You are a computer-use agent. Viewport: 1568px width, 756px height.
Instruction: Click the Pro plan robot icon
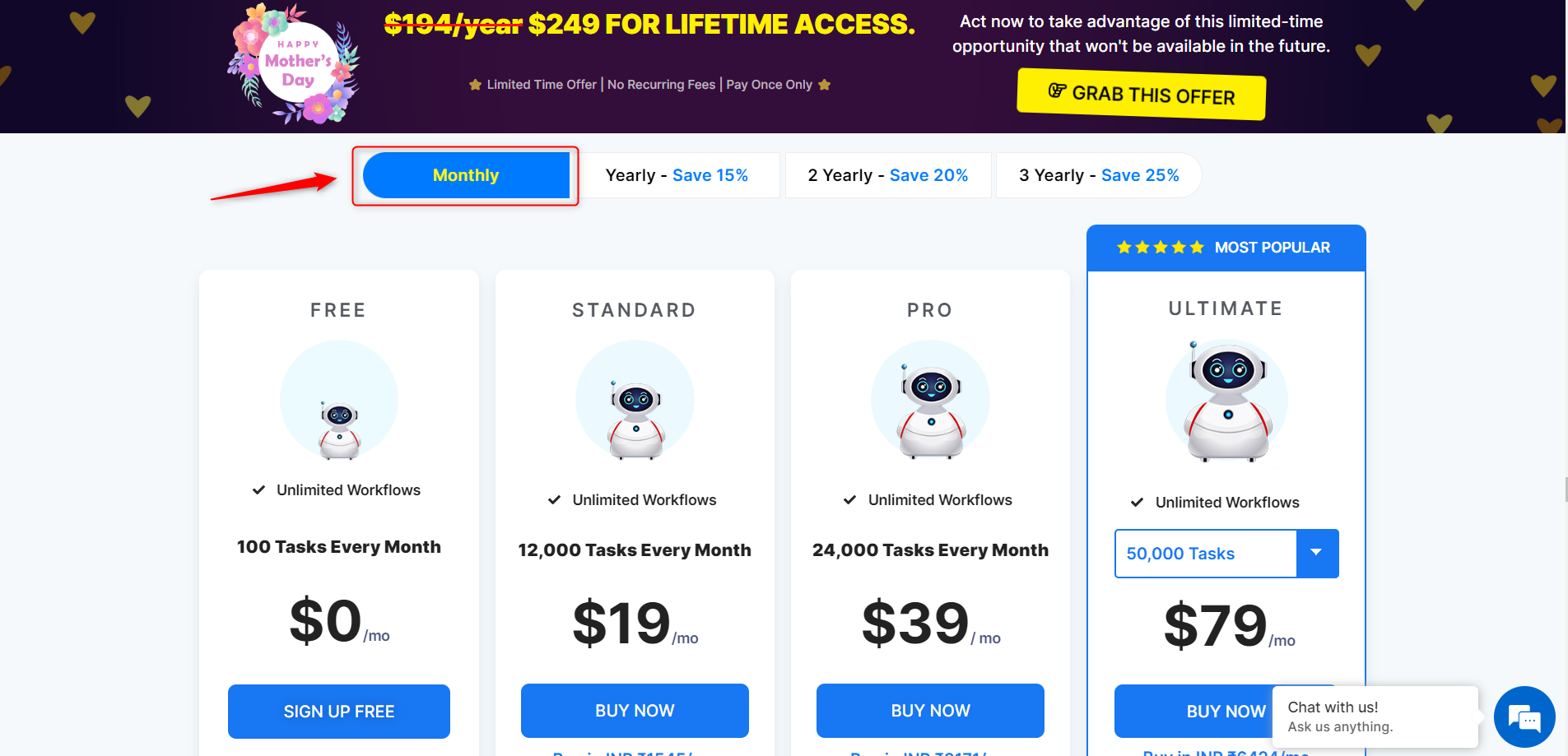tap(931, 409)
